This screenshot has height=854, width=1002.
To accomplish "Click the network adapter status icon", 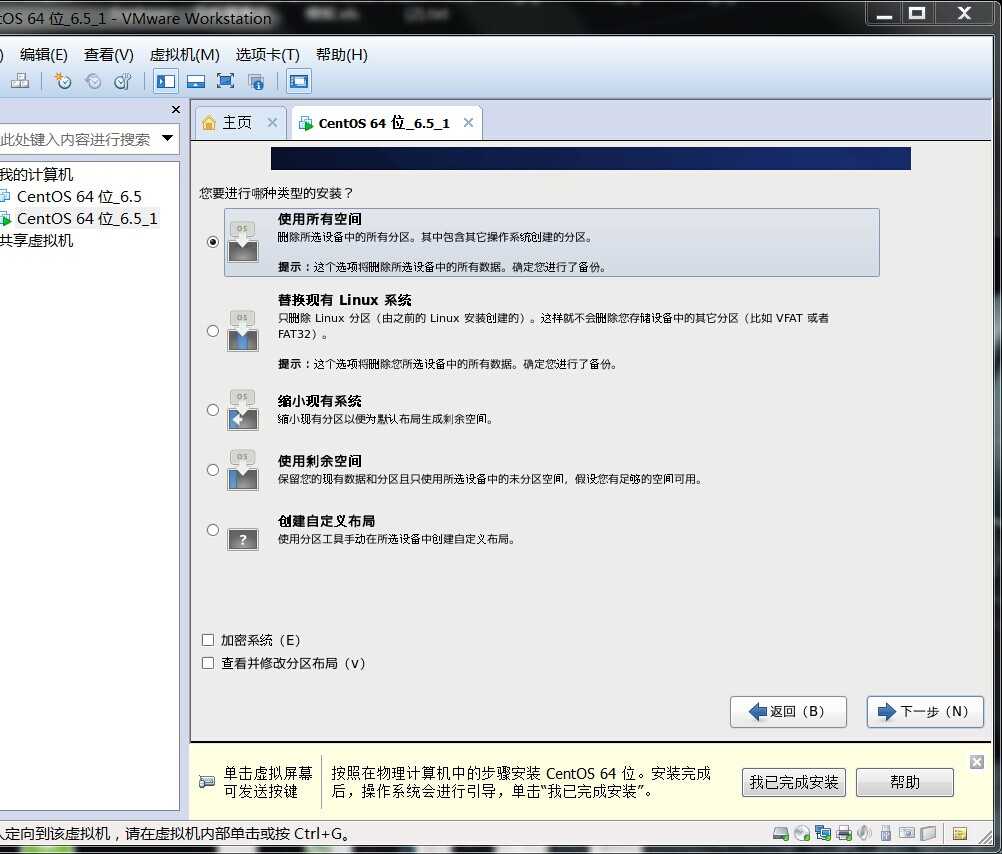I will coord(822,833).
